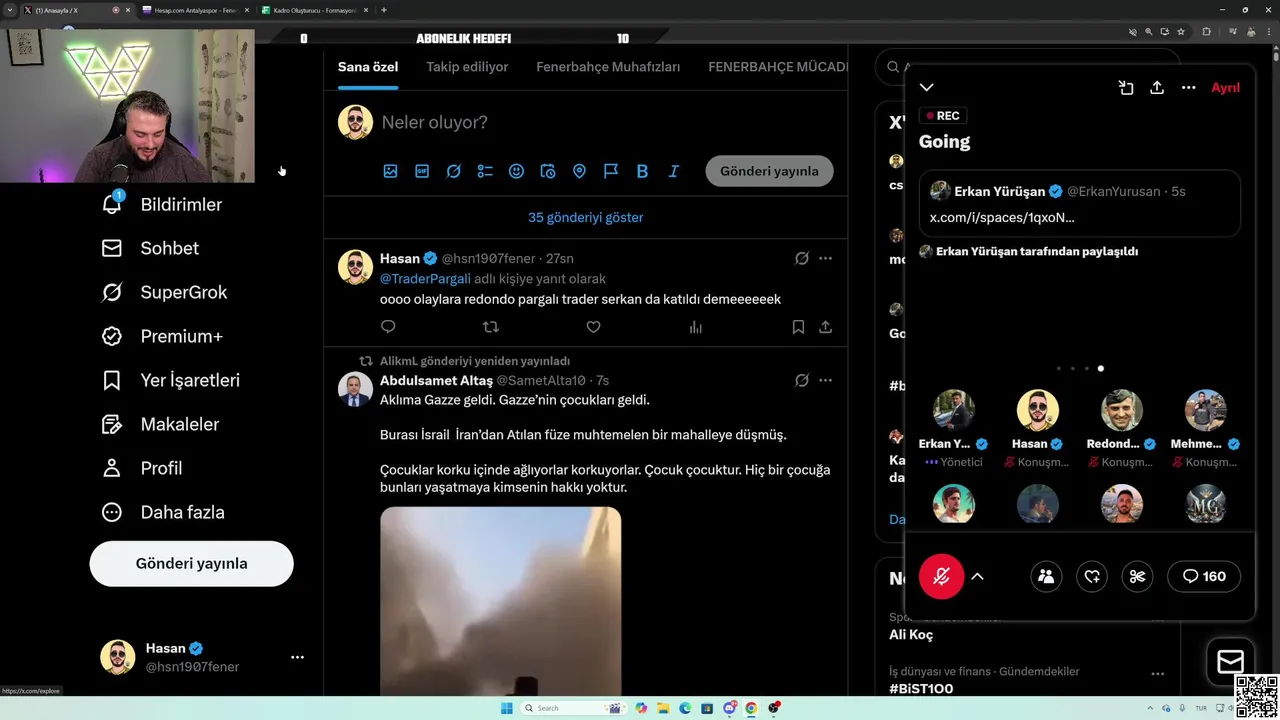The width and height of the screenshot is (1280, 720).
Task: Add image media to the post composer
Action: [390, 171]
